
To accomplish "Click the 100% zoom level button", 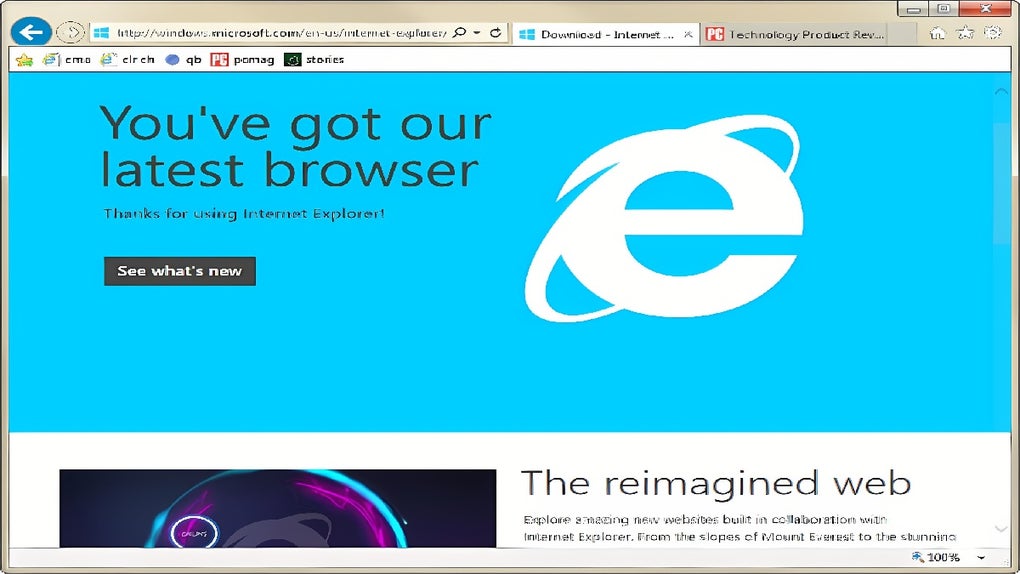I will 935,557.
